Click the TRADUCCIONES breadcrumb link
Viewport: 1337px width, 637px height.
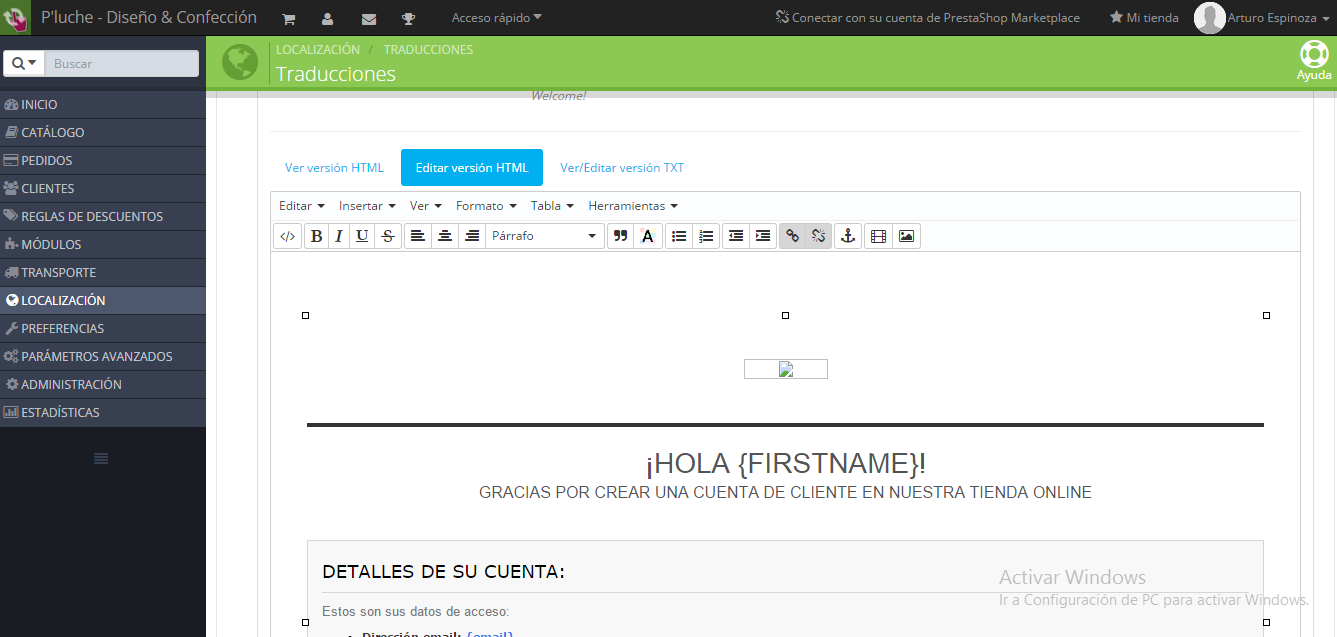click(429, 49)
